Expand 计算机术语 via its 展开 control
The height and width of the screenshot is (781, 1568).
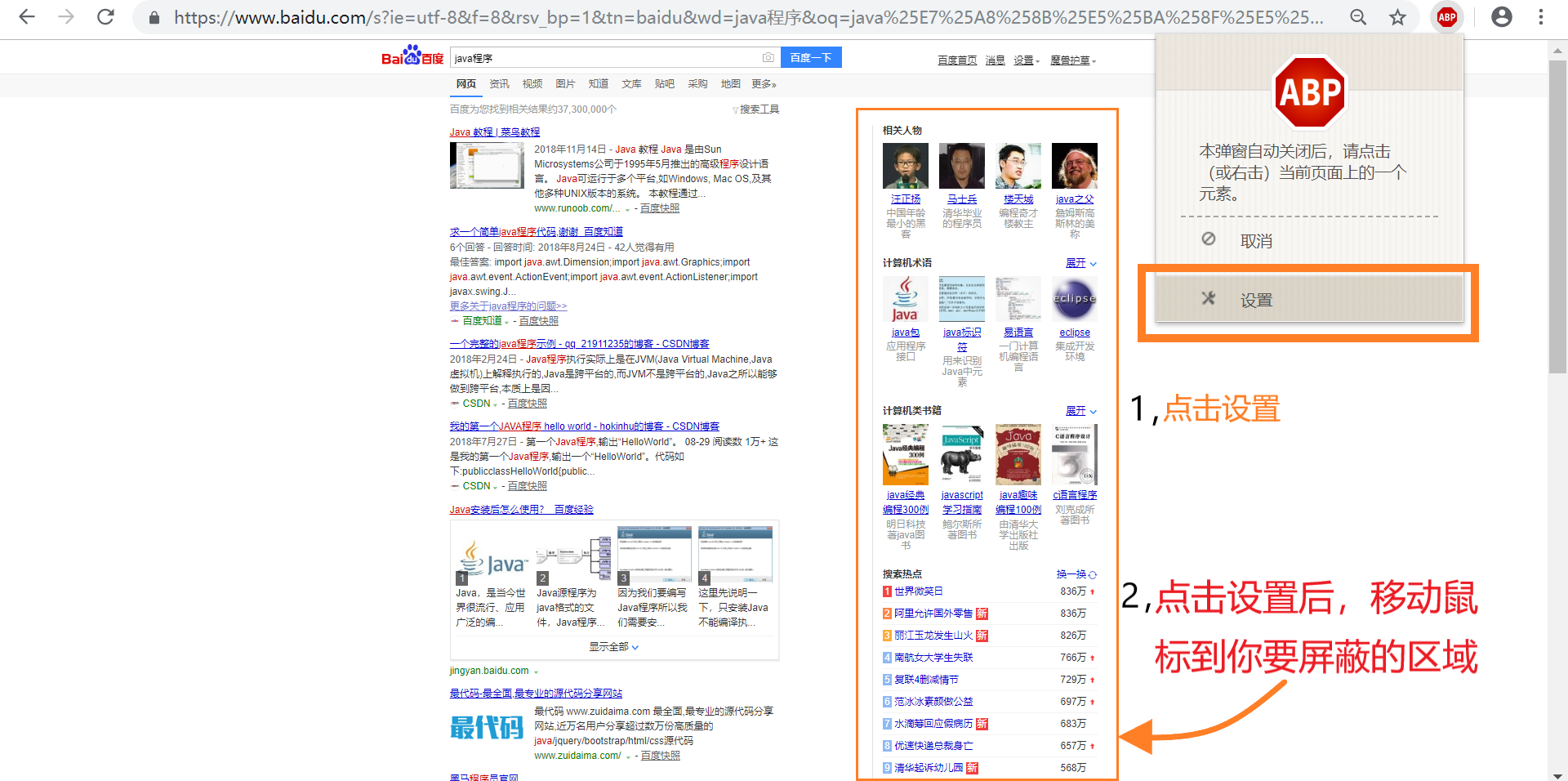[x=1076, y=263]
